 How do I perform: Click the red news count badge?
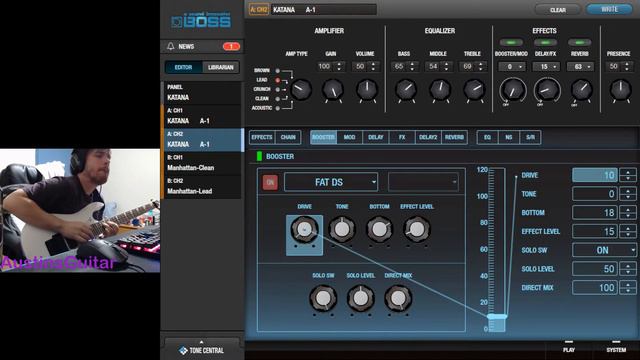[x=231, y=47]
